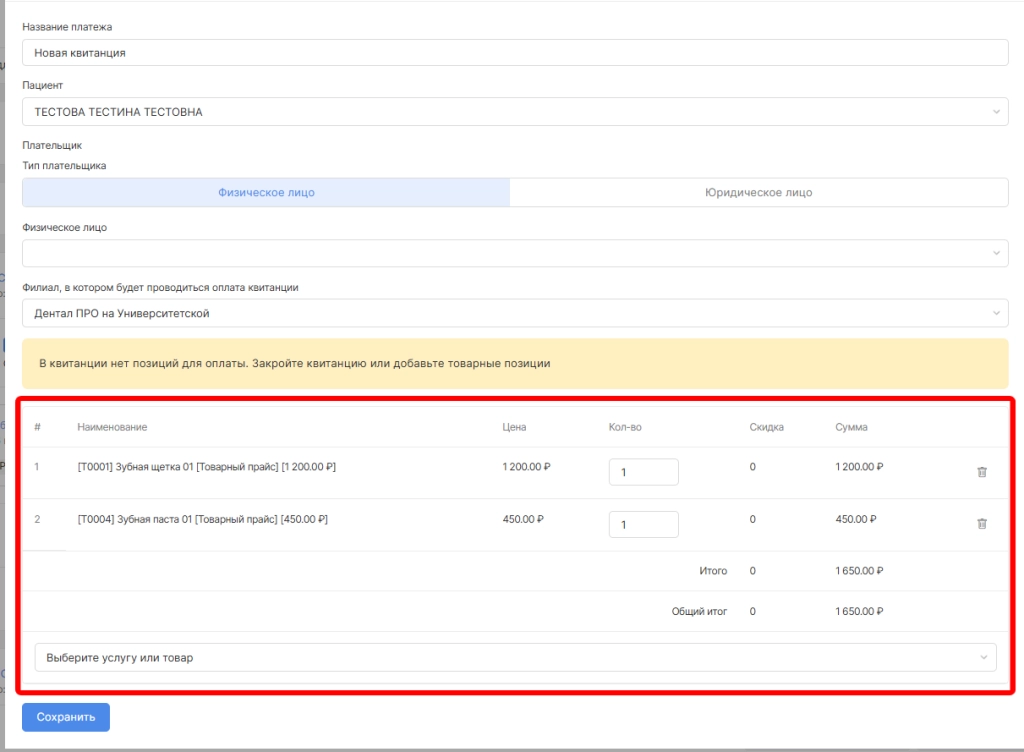Focus the Название платежа text field
Viewport: 1024px width, 752px height.
(515, 52)
